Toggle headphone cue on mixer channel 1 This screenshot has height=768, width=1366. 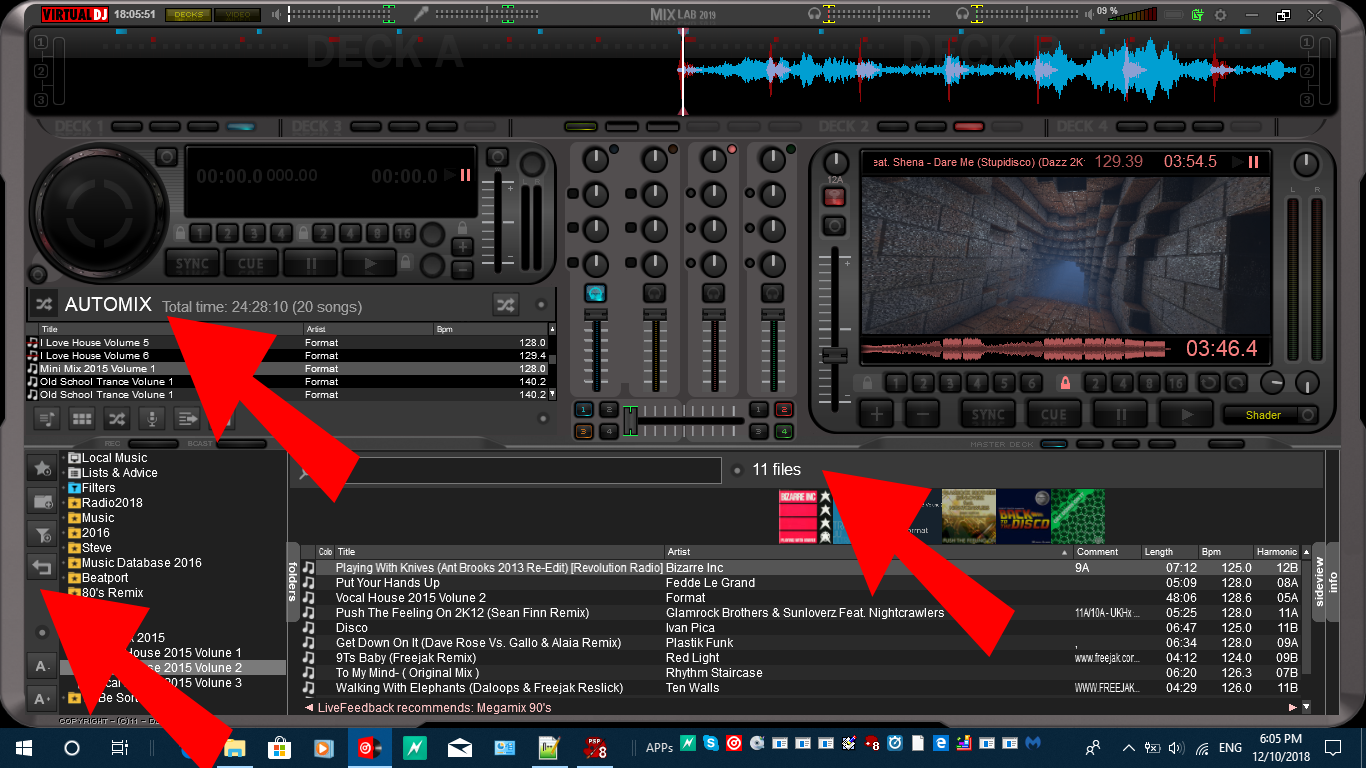(x=596, y=293)
